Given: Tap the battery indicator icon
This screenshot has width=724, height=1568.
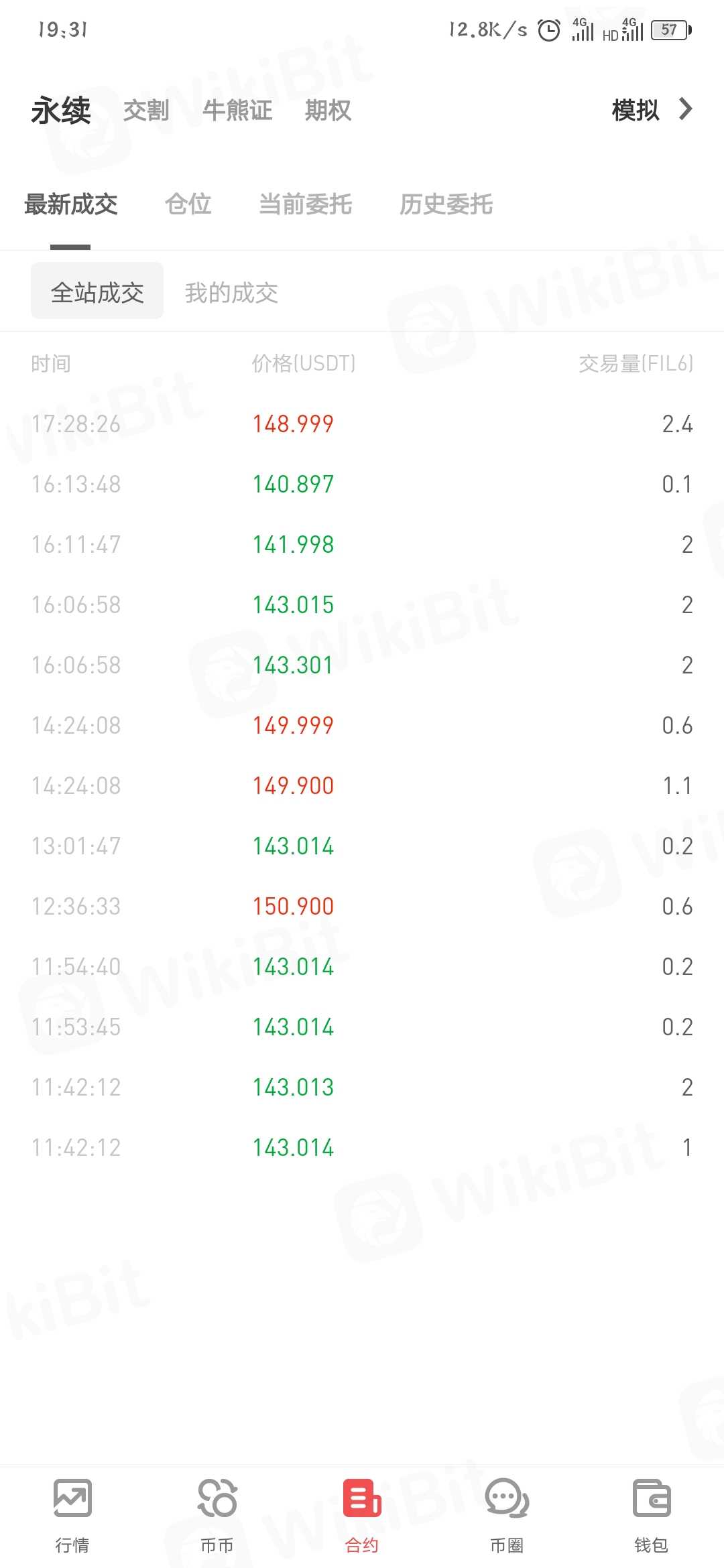Looking at the screenshot, I should 670,30.
